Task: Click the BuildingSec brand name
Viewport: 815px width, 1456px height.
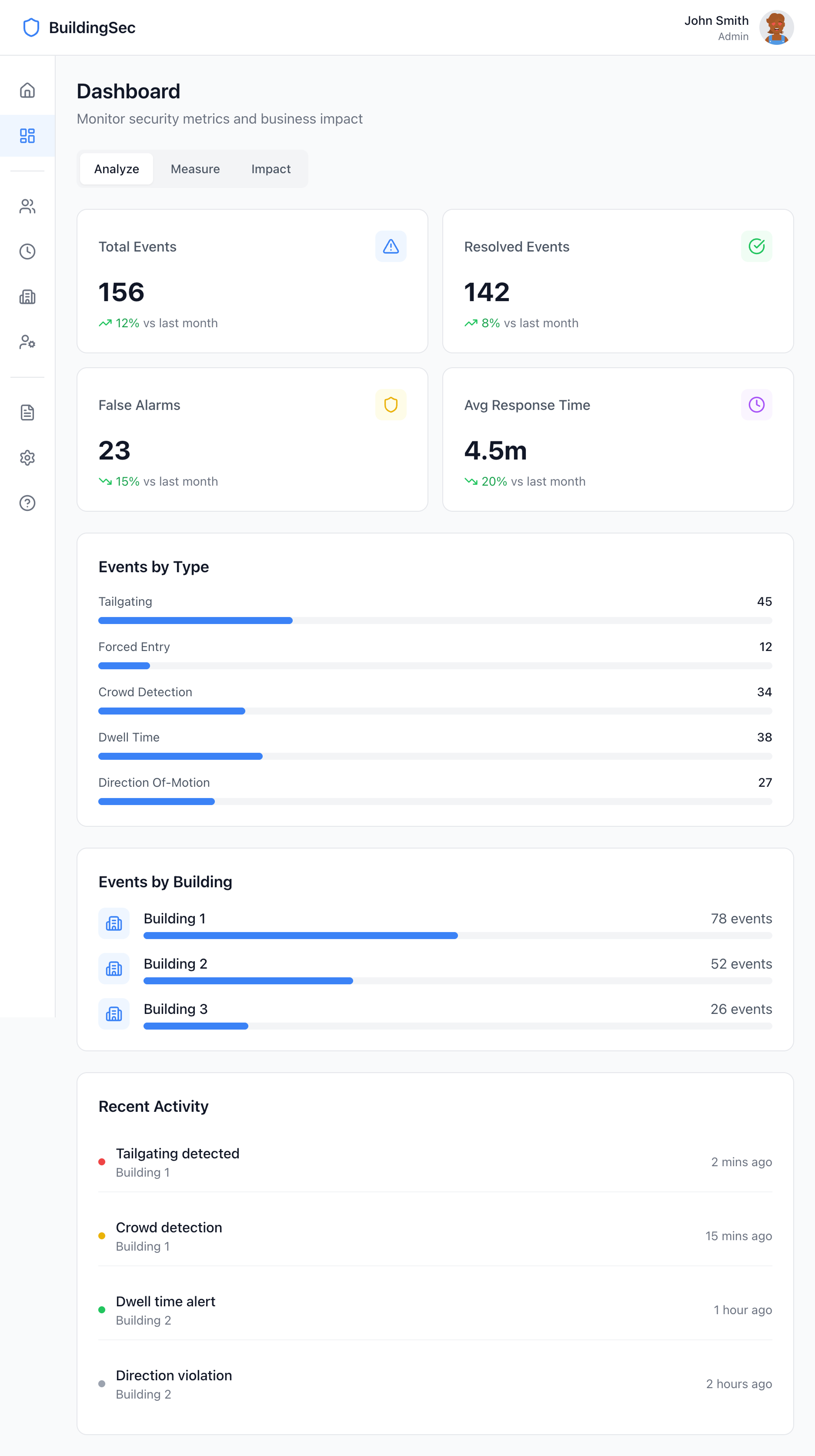Action: point(92,28)
